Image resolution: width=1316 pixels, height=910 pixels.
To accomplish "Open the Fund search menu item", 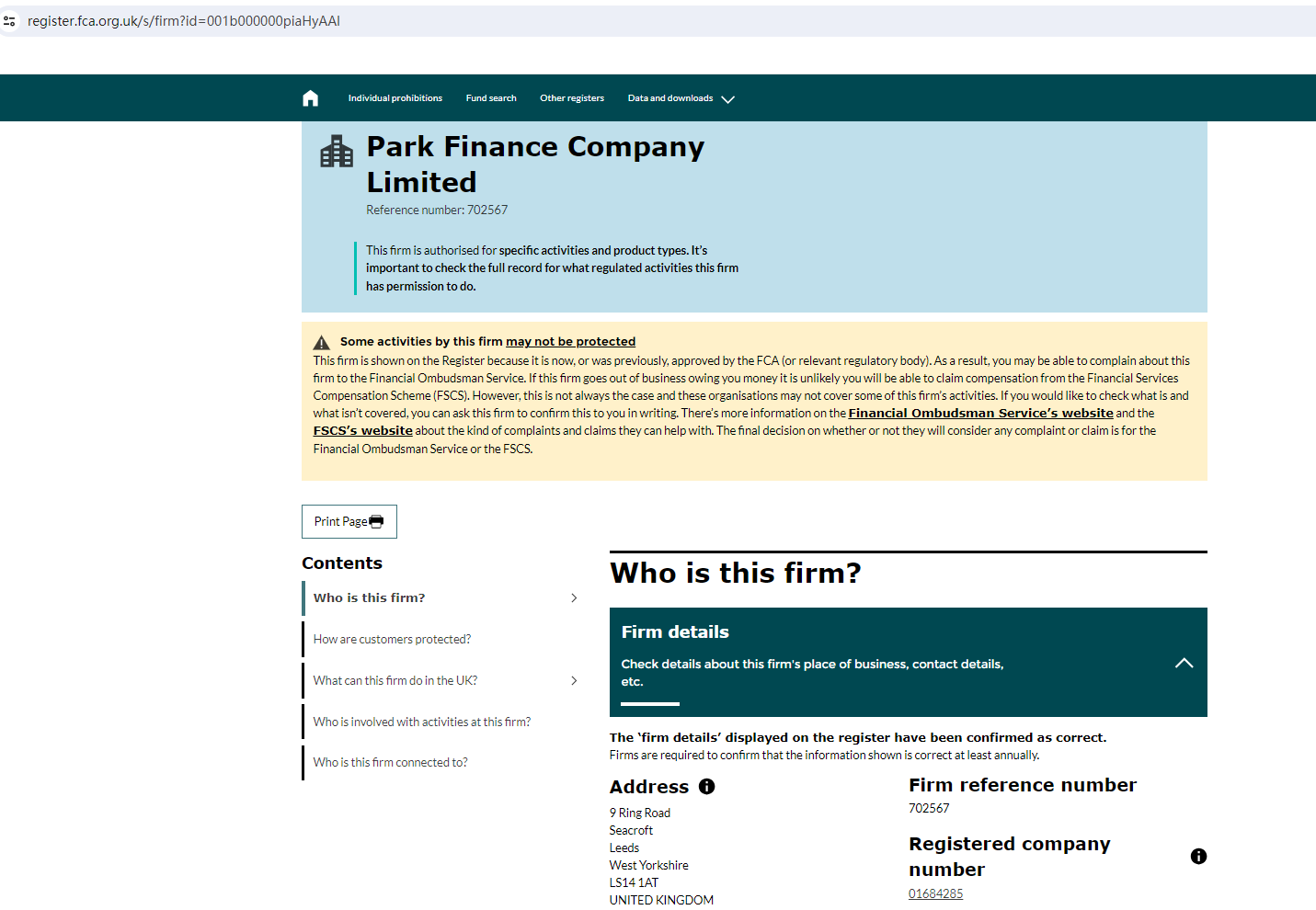I will 491,98.
